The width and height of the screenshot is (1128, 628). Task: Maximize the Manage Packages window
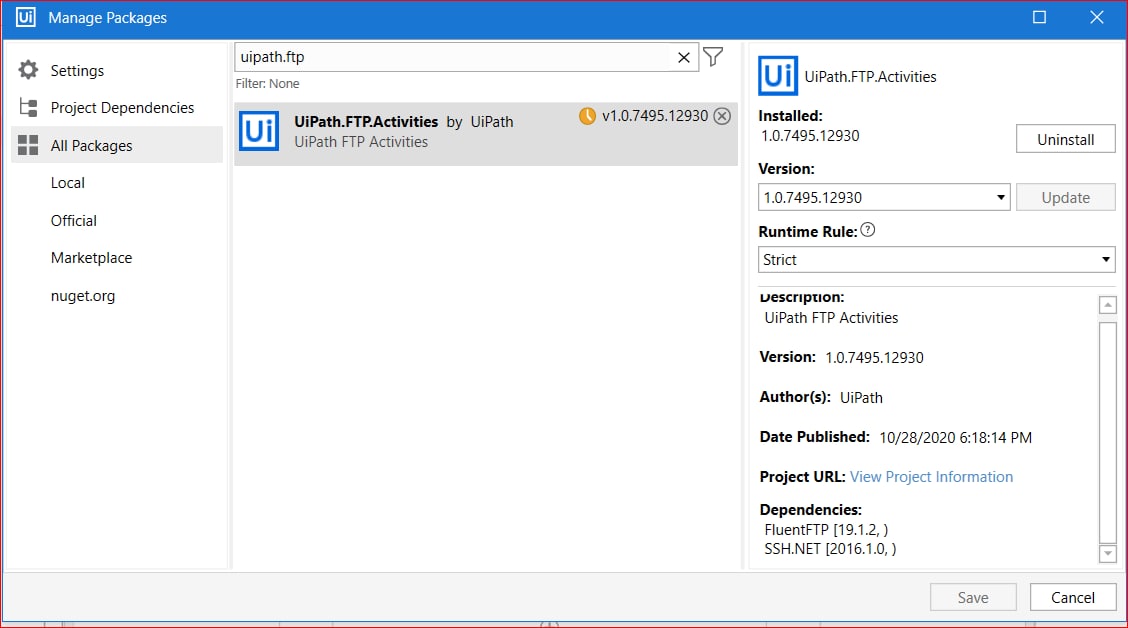(x=1040, y=17)
